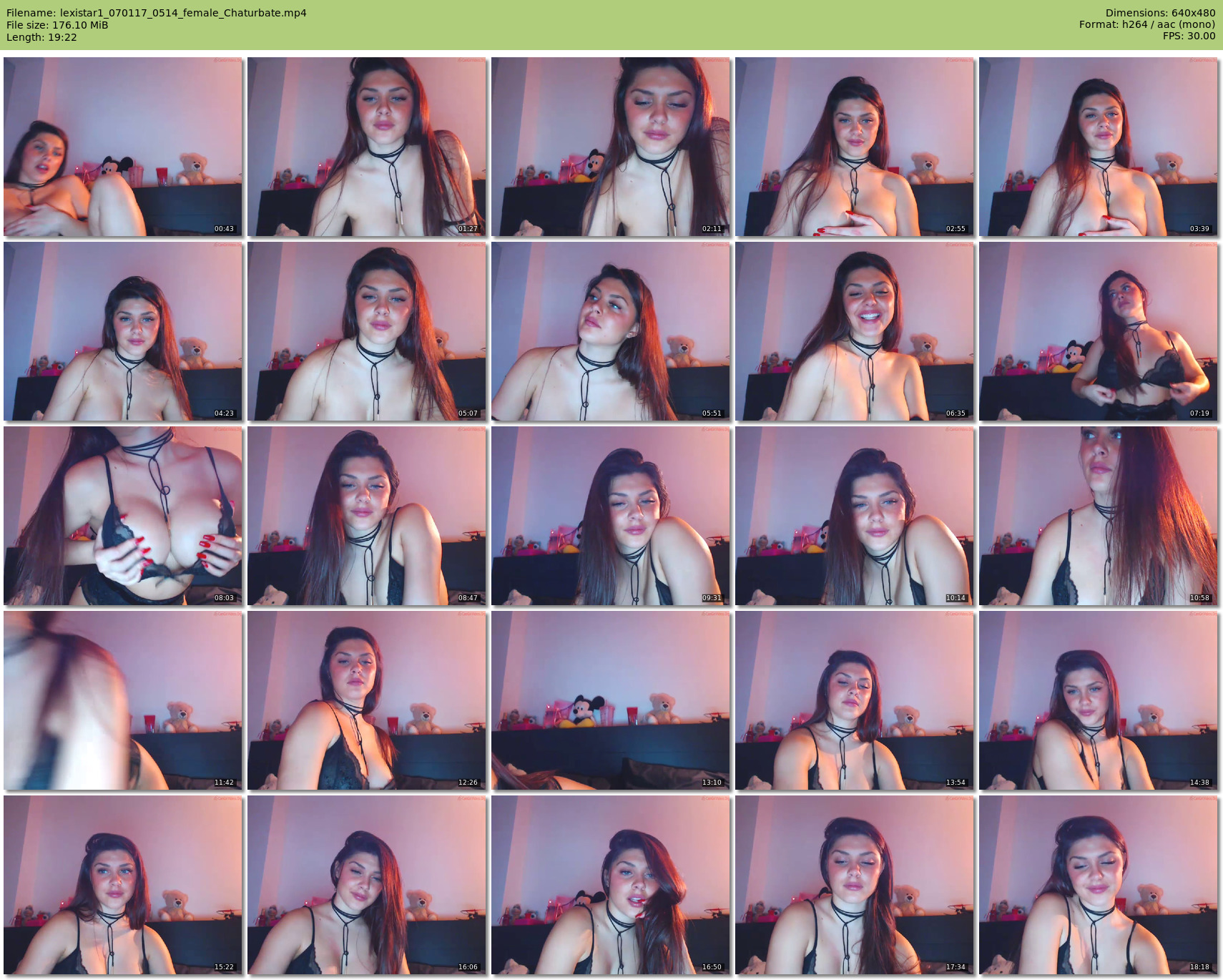Select the thumbnail timestamped 04:23
Viewport: 1223px width, 980px height.
[x=123, y=331]
